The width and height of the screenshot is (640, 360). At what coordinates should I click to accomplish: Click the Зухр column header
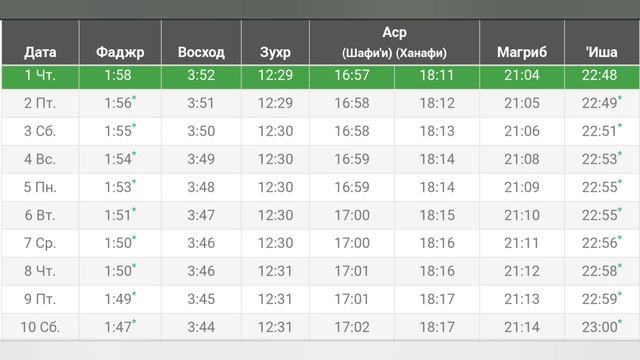[x=276, y=52]
